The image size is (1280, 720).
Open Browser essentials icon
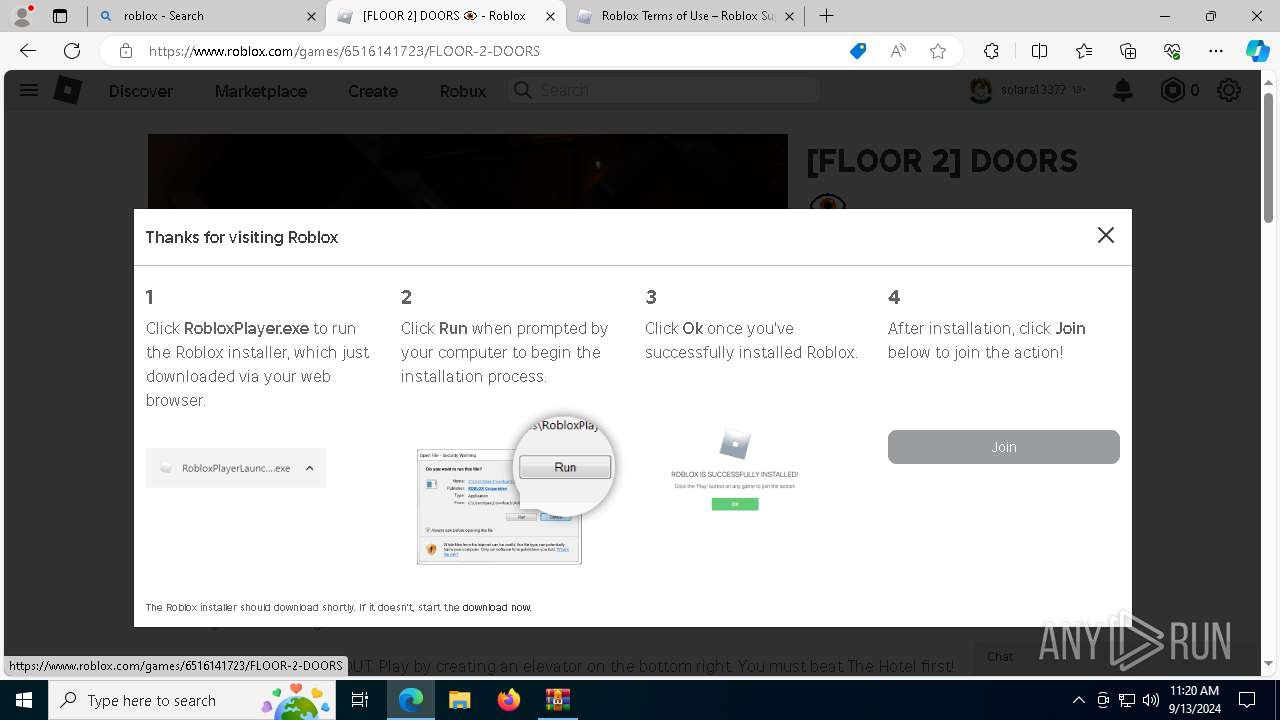pos(1172,51)
